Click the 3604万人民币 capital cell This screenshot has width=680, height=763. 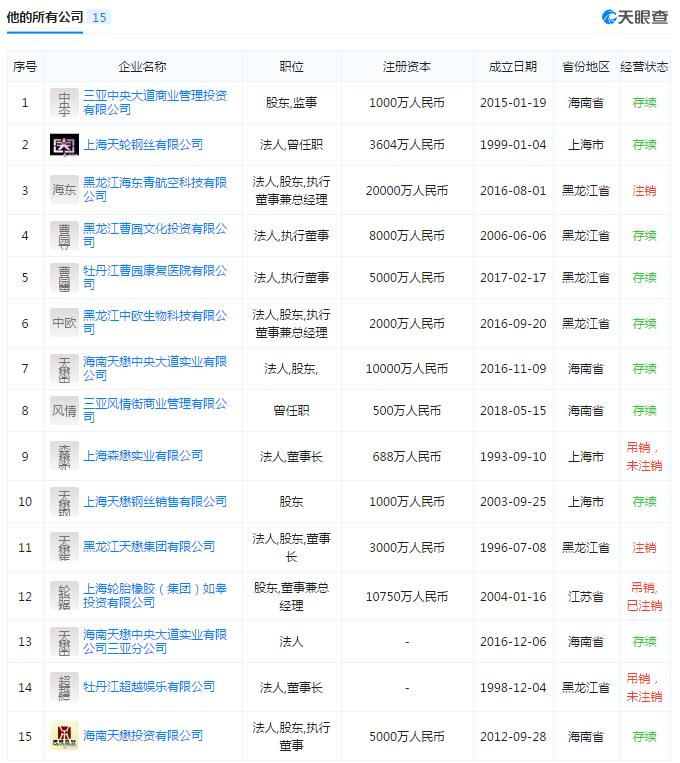tap(407, 145)
